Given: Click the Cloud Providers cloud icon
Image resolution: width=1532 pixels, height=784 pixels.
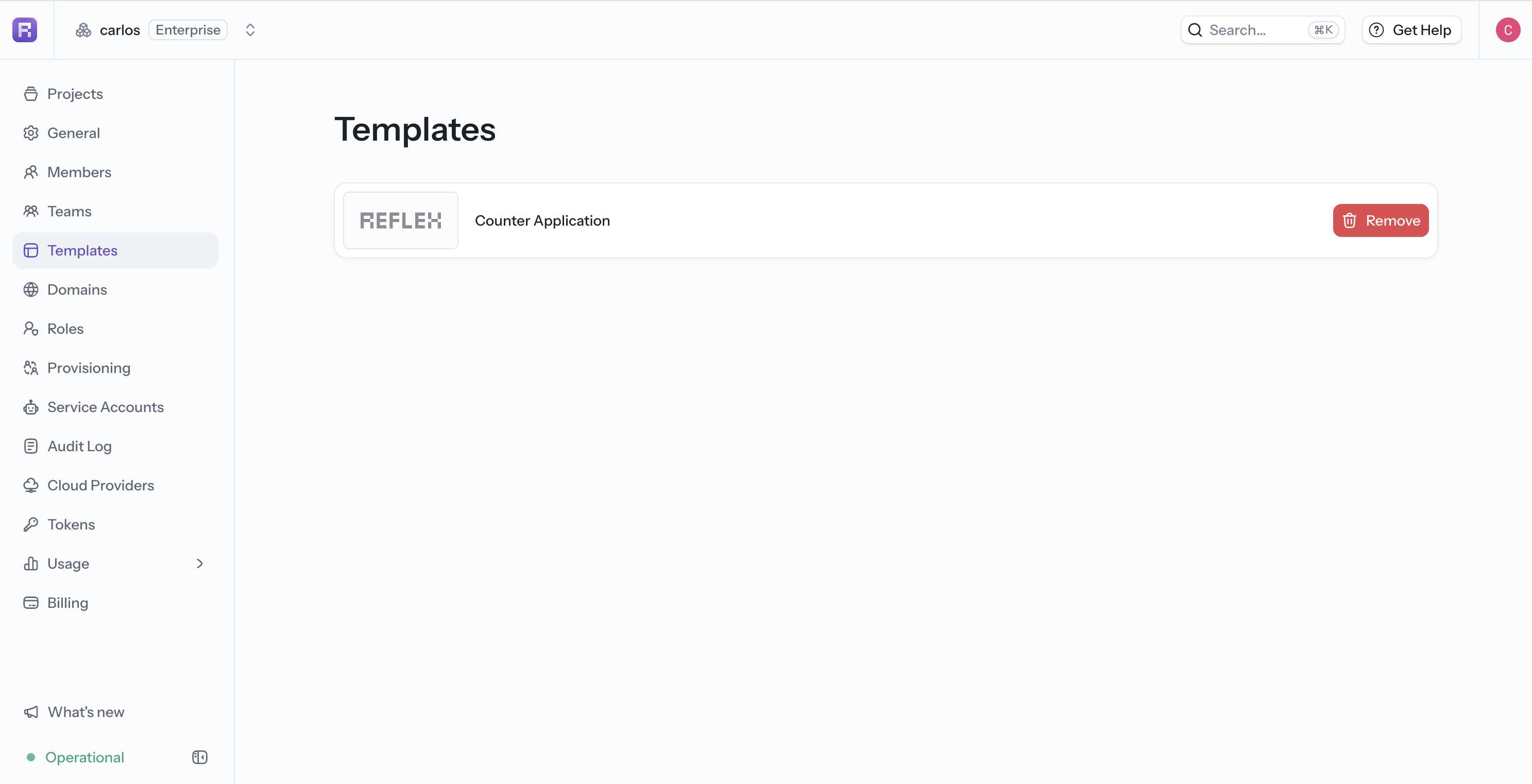Looking at the screenshot, I should (31, 485).
